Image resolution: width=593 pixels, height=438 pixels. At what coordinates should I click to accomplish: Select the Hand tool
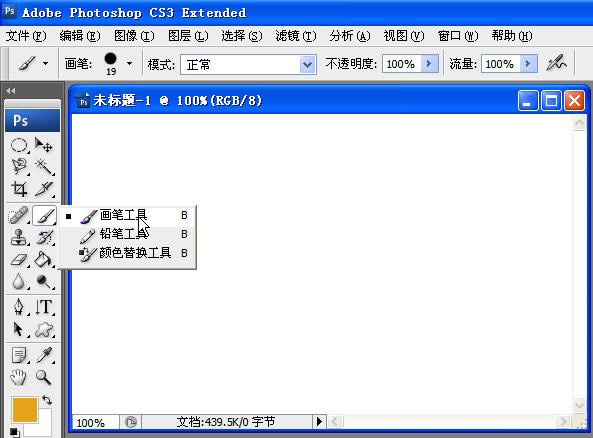click(x=19, y=377)
